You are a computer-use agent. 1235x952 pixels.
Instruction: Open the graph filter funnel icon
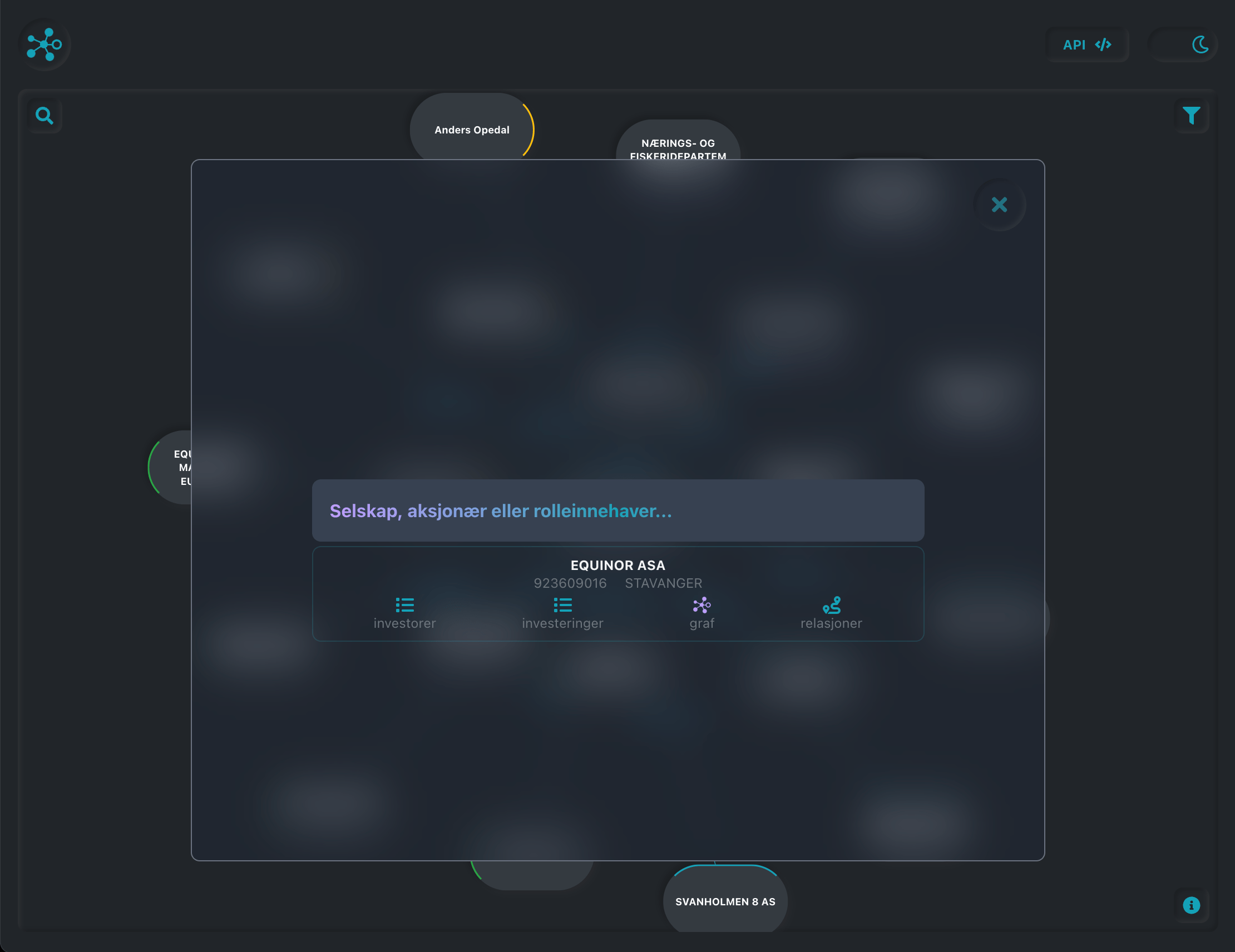[x=1191, y=115]
